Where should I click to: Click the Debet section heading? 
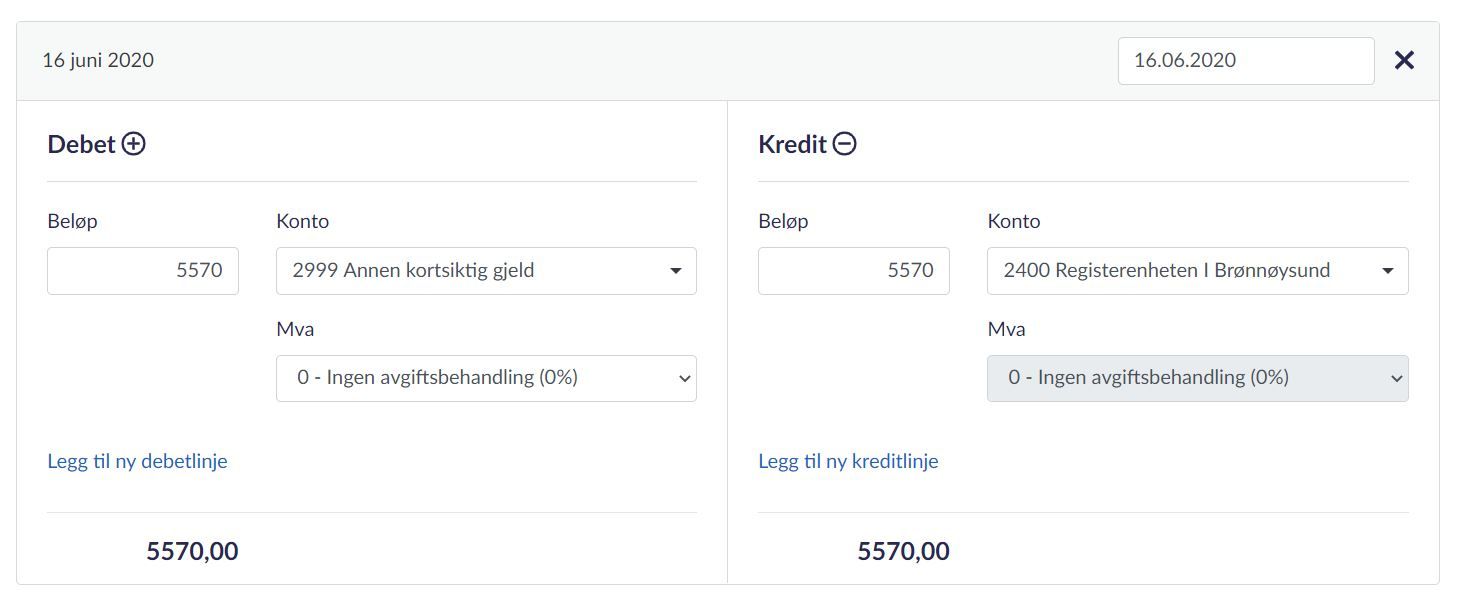[x=81, y=144]
